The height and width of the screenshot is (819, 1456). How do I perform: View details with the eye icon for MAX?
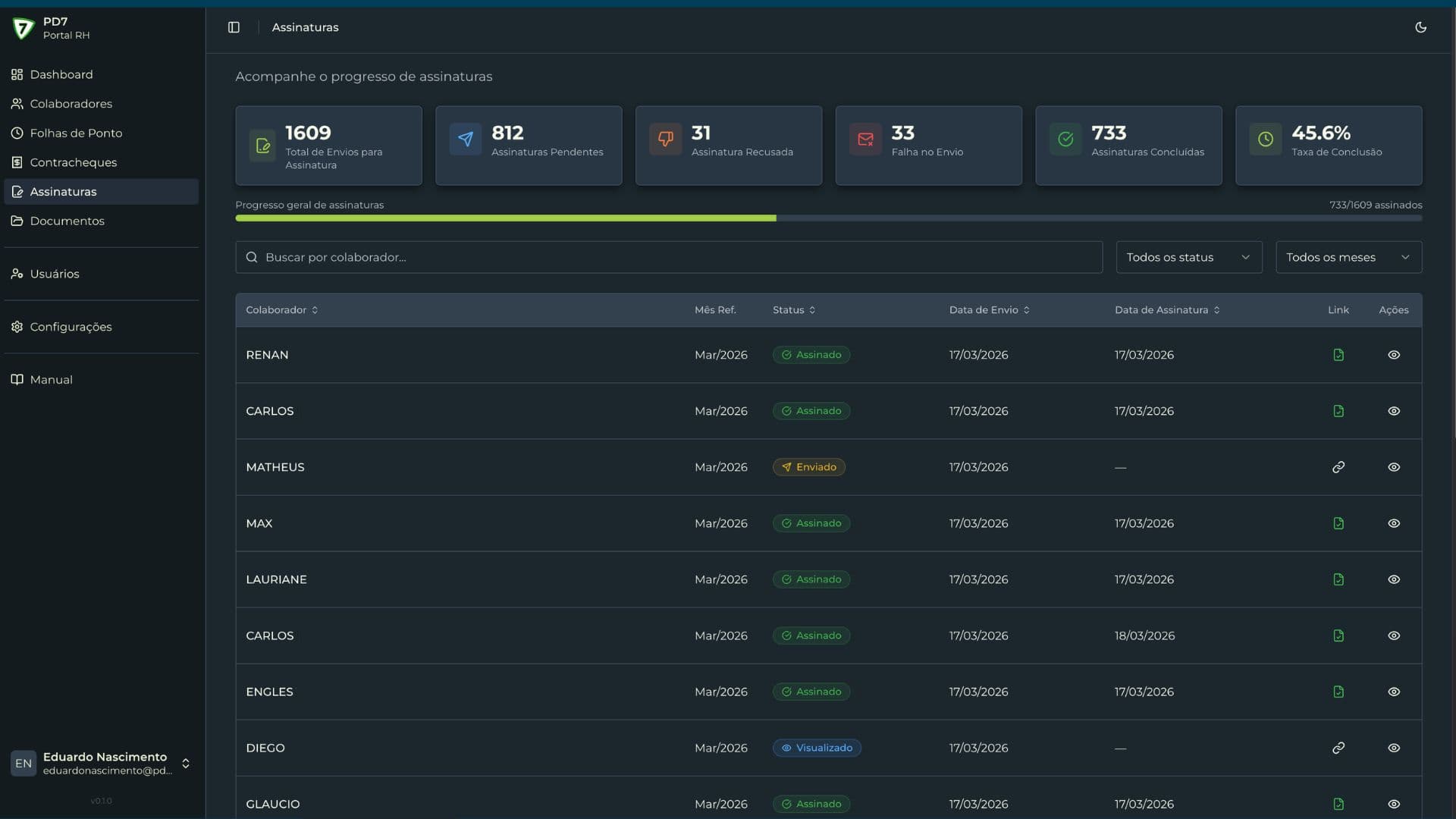[x=1393, y=523]
